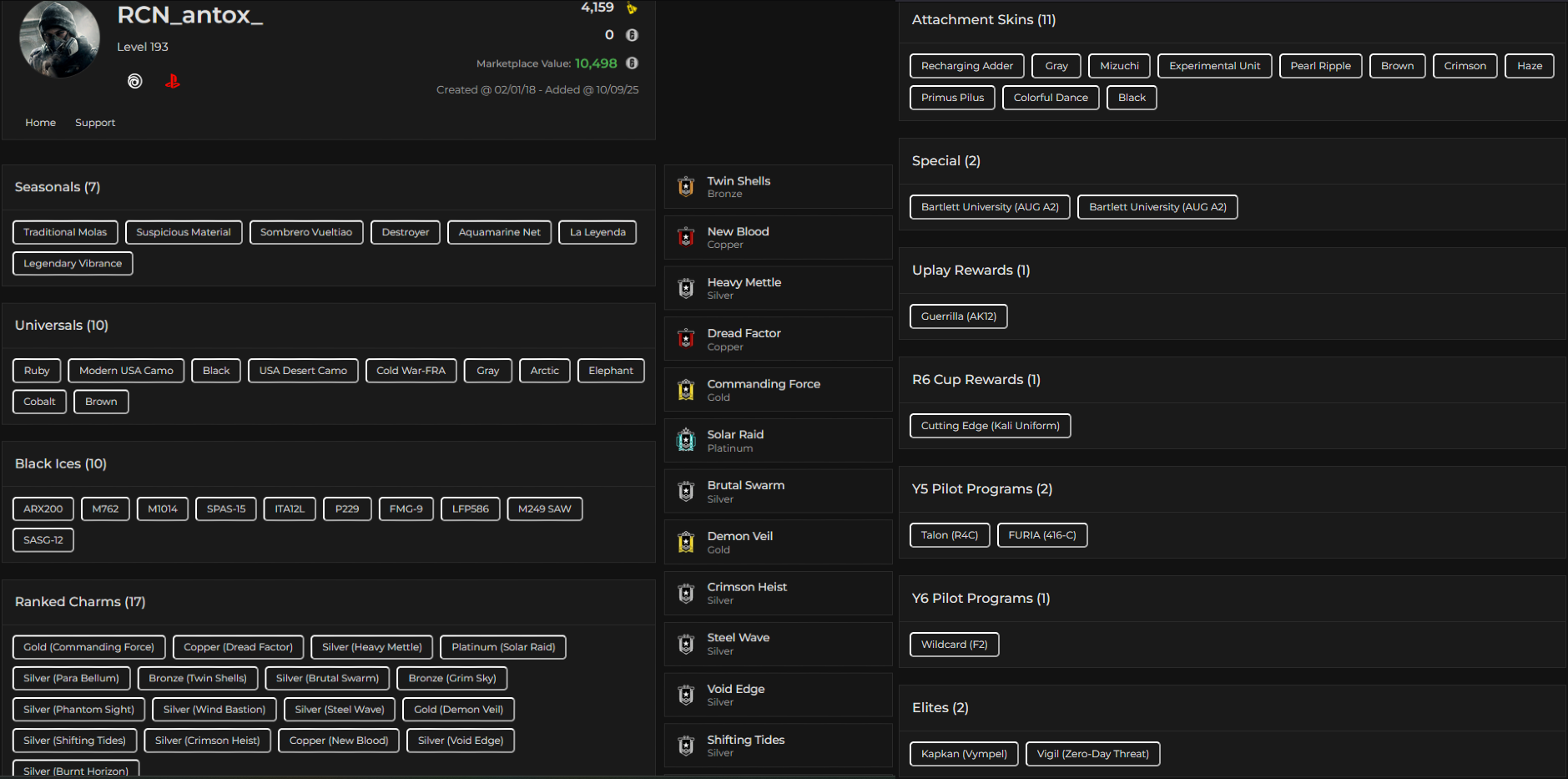Select the Gold (Commanding Force) charm tag
This screenshot has height=779, width=1568.
click(89, 647)
